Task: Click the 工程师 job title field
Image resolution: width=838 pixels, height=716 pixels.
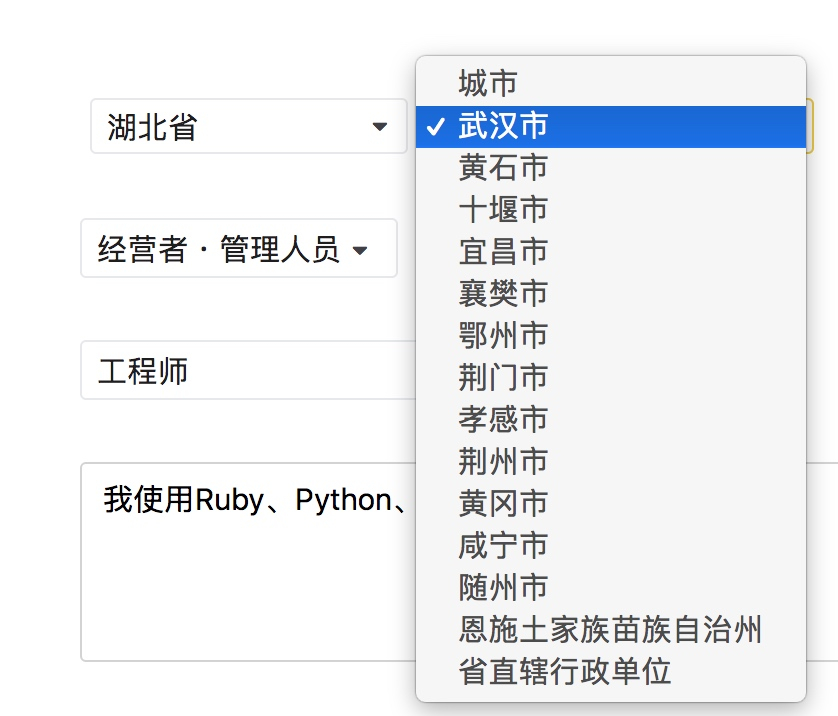Action: point(249,370)
